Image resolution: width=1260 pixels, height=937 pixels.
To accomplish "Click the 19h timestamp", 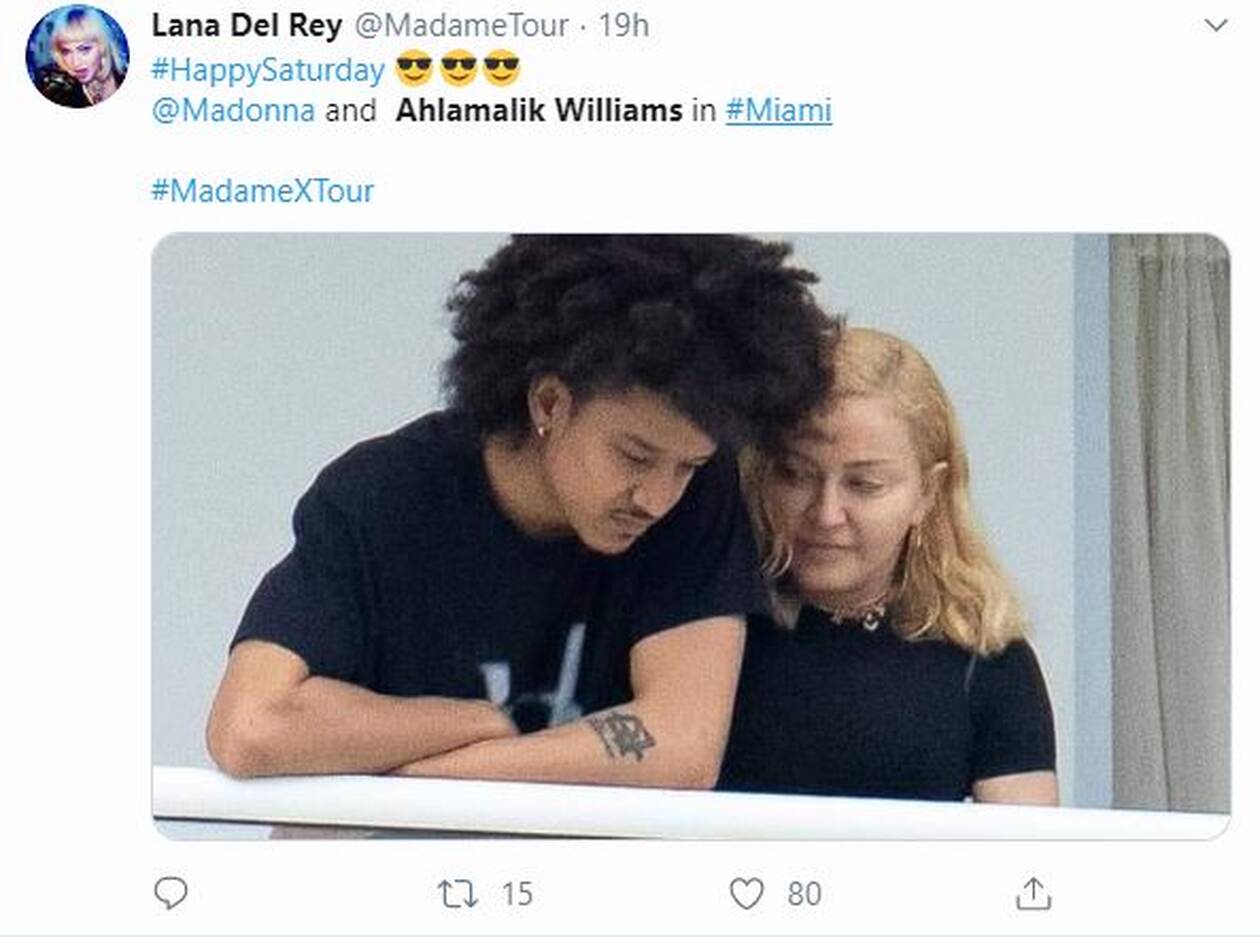I will [624, 25].
